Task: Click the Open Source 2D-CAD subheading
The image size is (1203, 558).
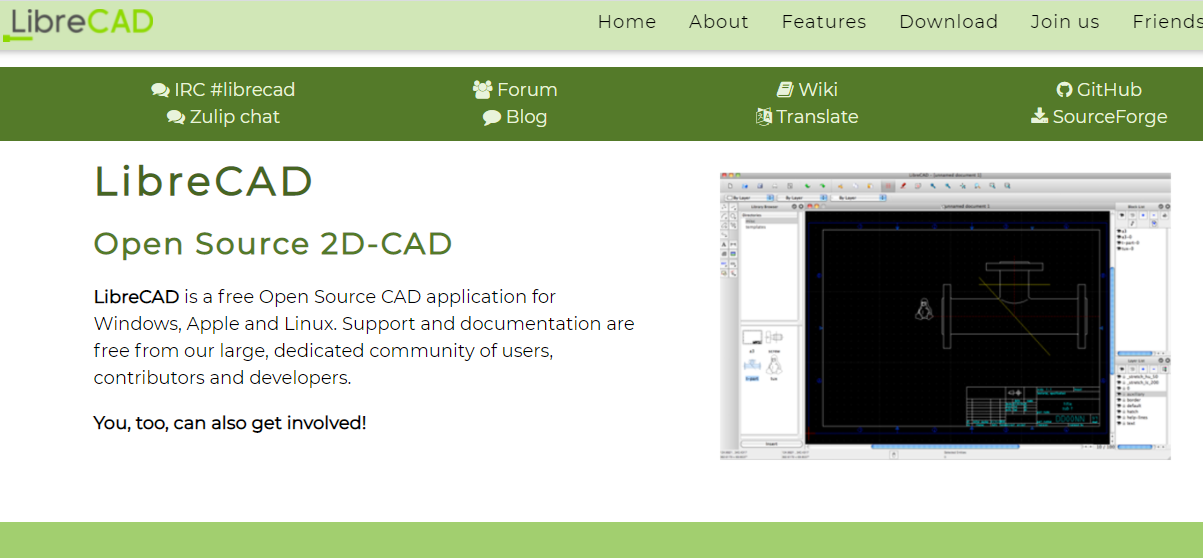Action: (273, 243)
